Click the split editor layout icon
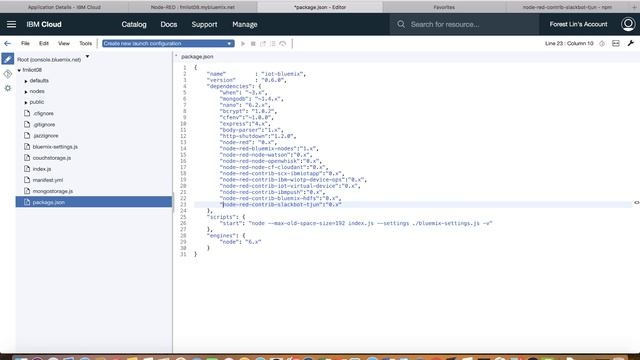This screenshot has height=360, width=640. click(616, 43)
